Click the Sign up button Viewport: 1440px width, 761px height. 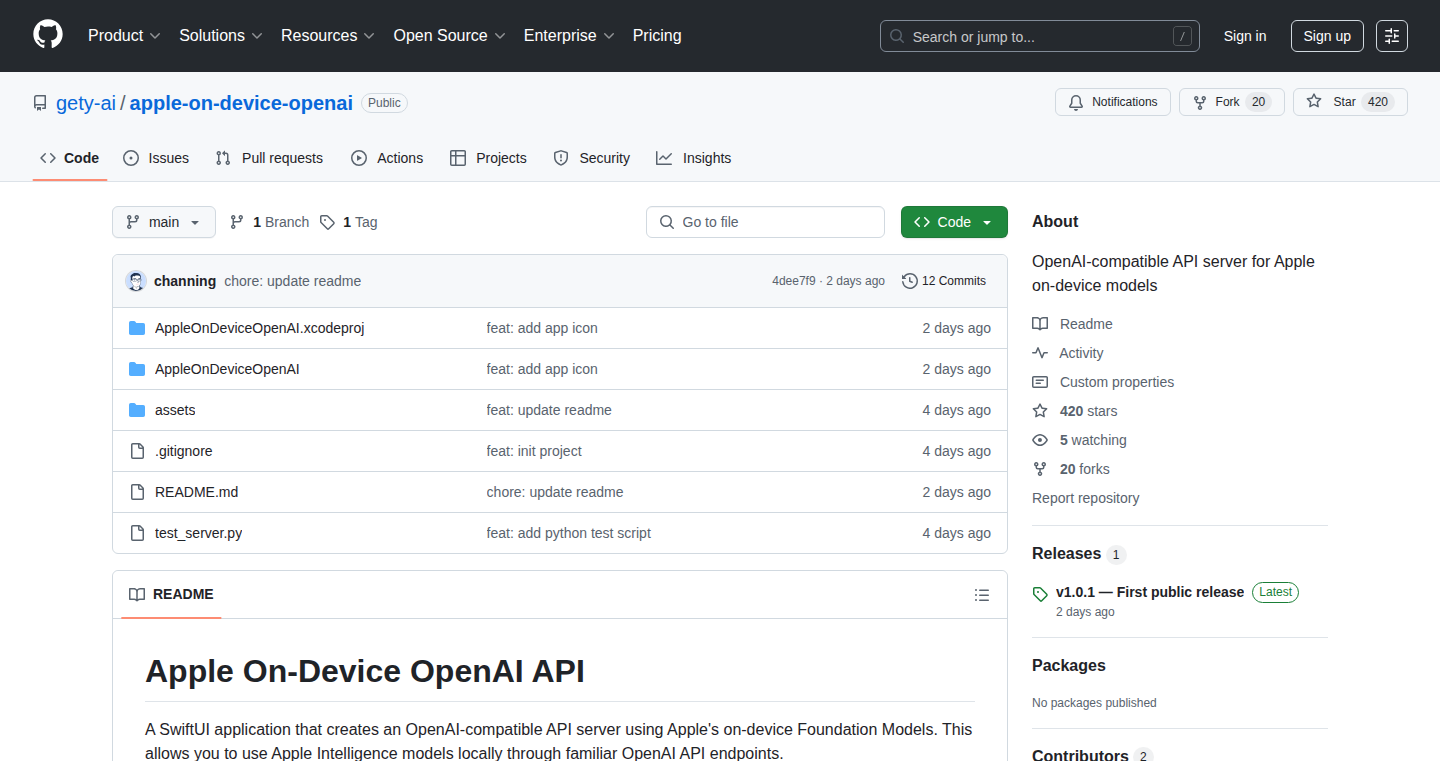click(1327, 36)
